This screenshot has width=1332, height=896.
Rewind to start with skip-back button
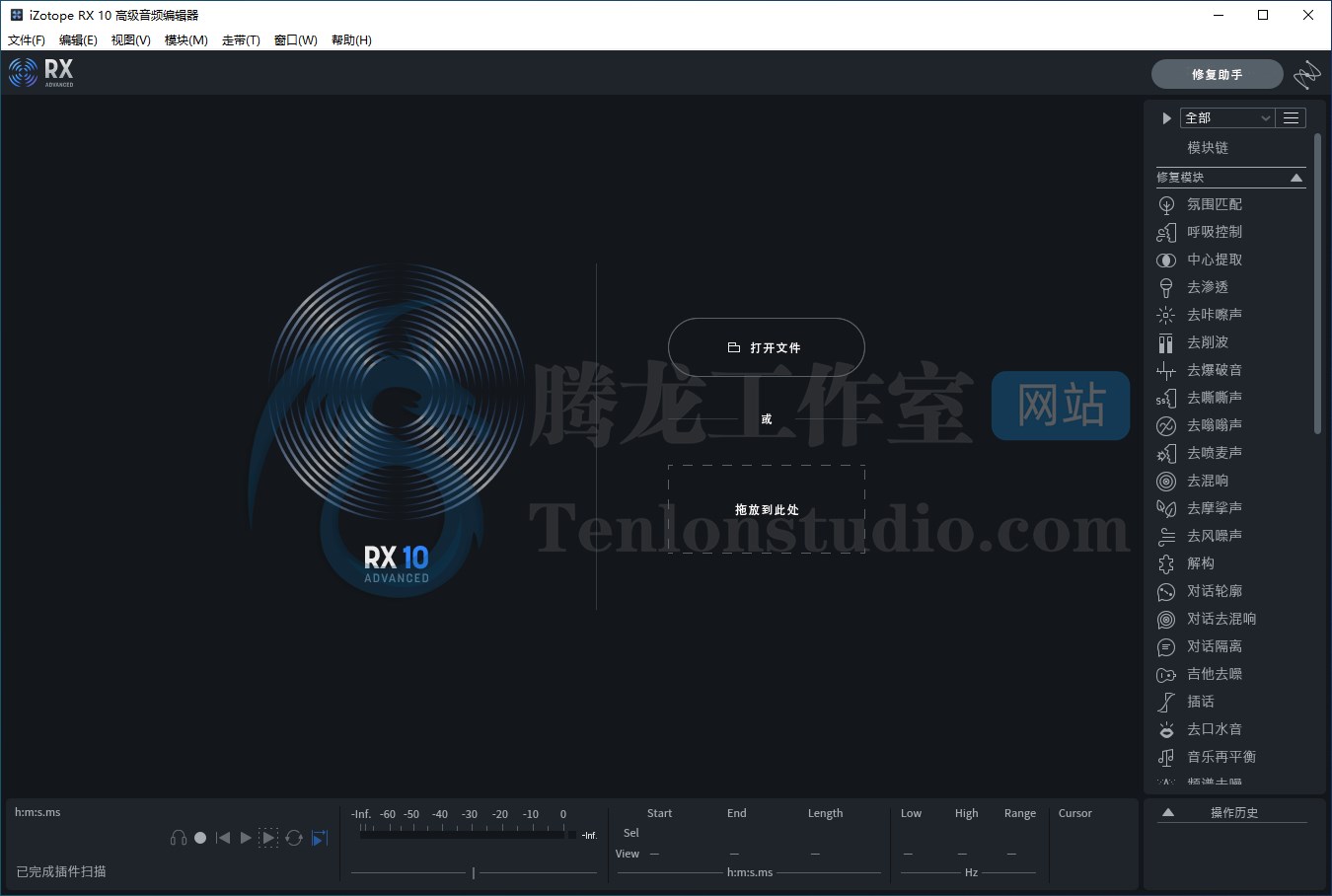click(223, 838)
